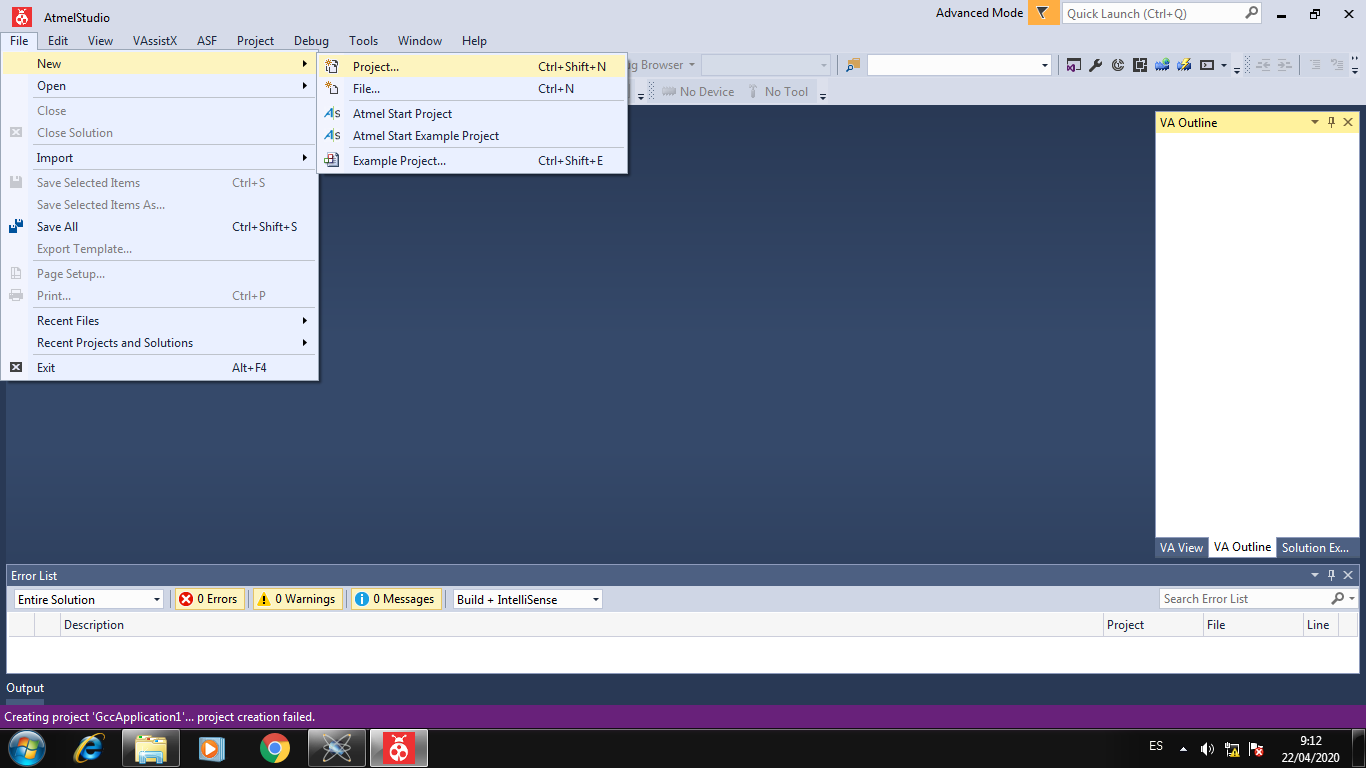The image size is (1366, 768).
Task: Click the Quick Launch magnifier icon
Action: pyautogui.click(x=1251, y=13)
